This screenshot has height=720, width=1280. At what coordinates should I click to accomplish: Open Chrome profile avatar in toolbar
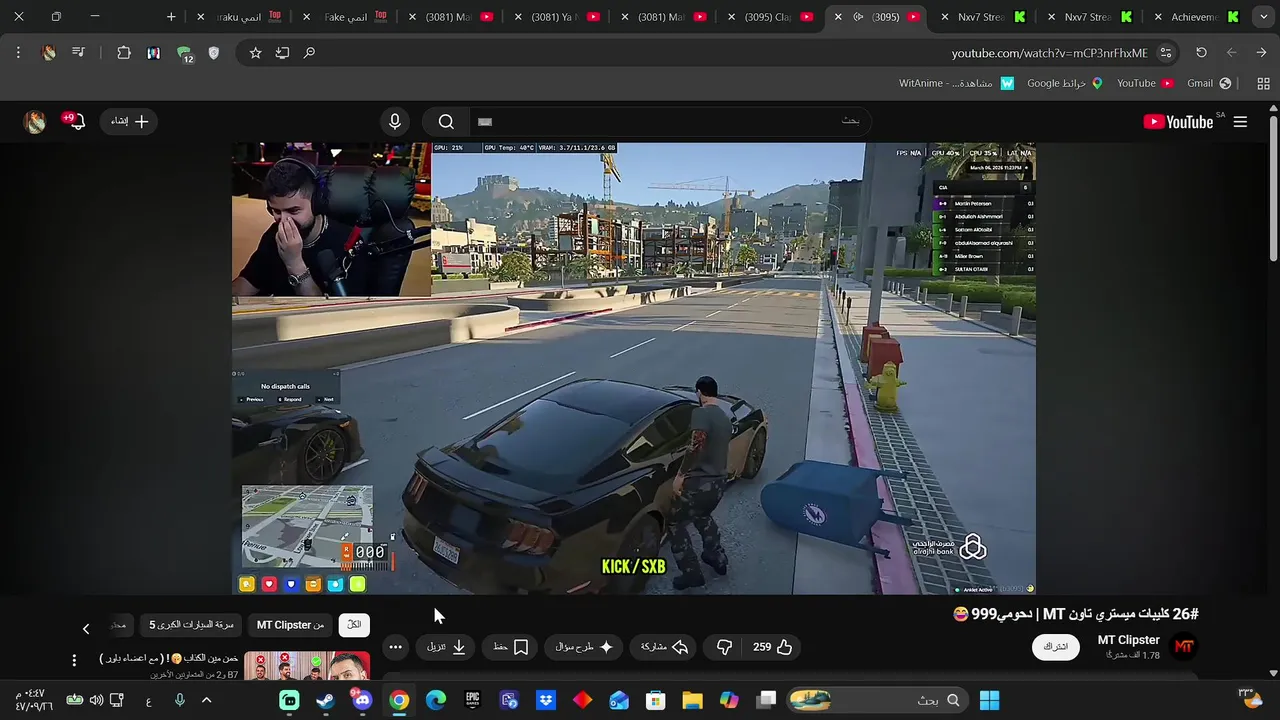pos(48,53)
